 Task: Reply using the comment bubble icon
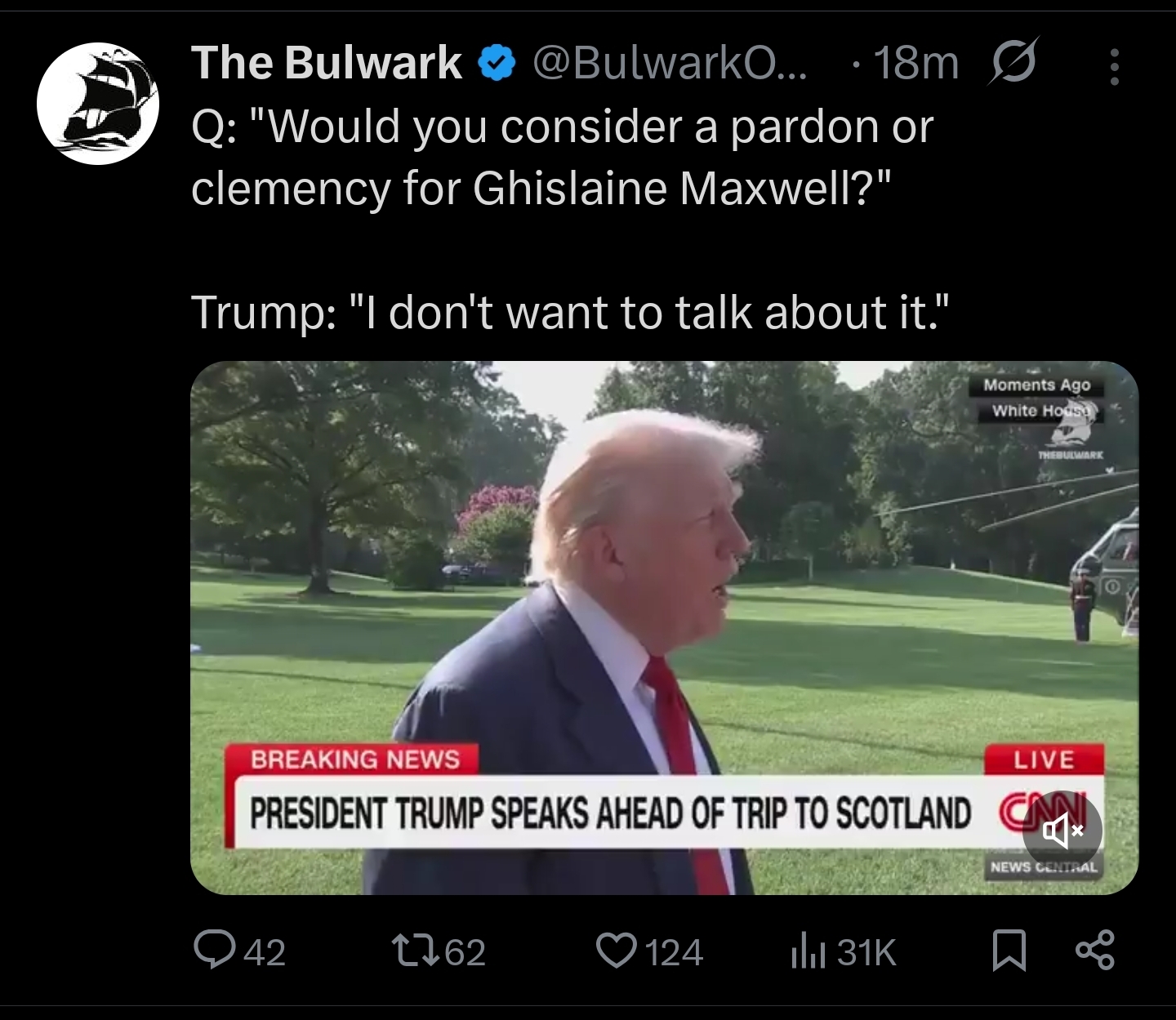(214, 951)
